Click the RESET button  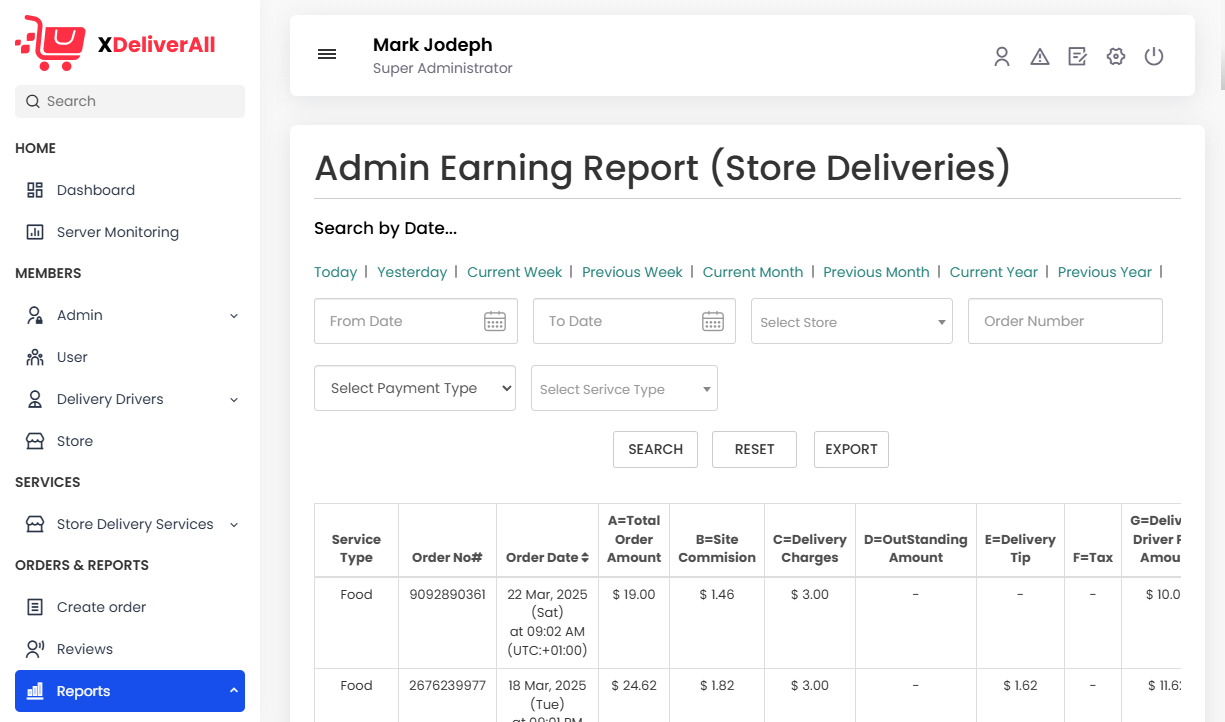pyautogui.click(x=754, y=449)
